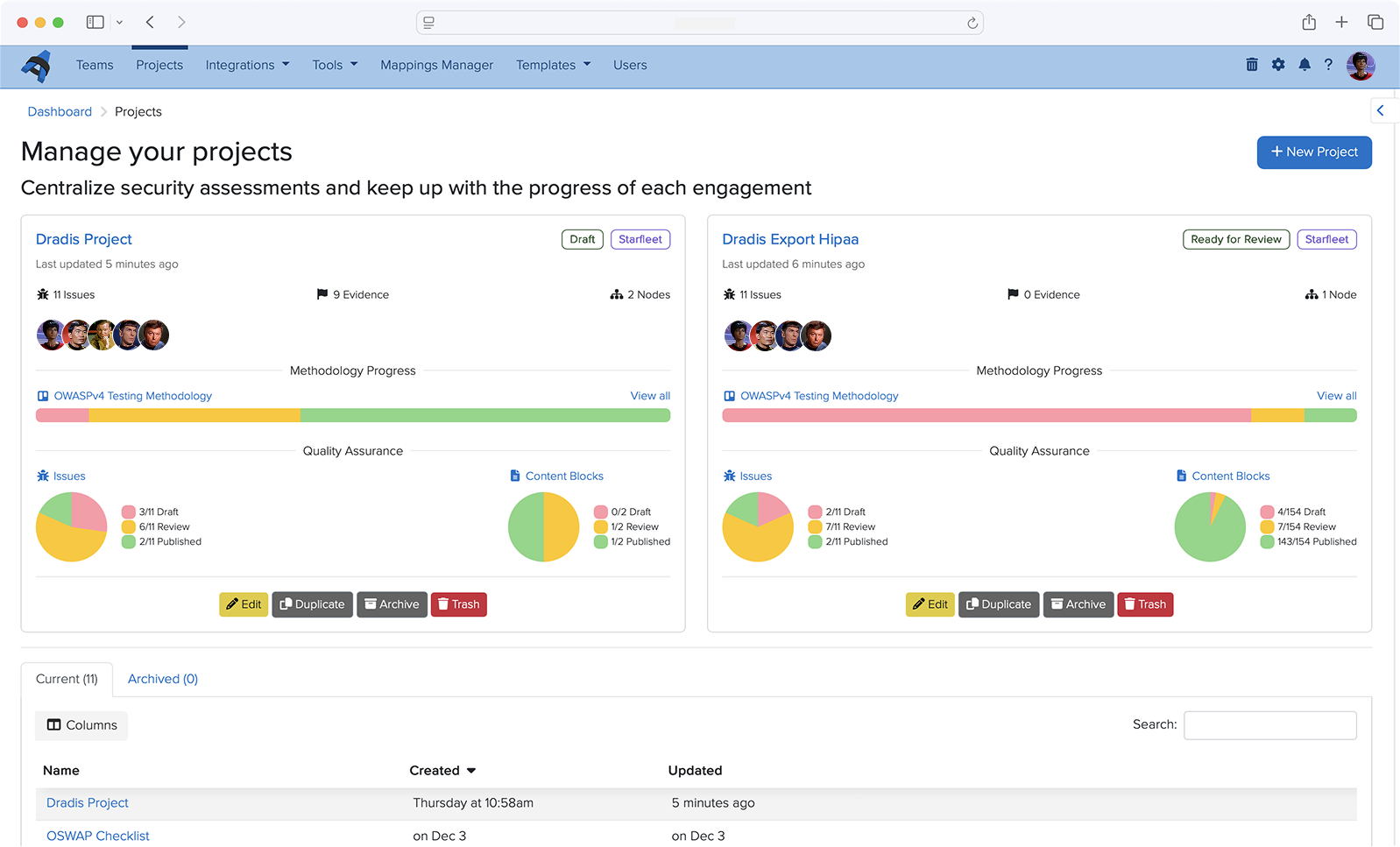Screen dimensions: 1400x847
Task: Reload the page in the browser toolbar
Action: click(972, 23)
